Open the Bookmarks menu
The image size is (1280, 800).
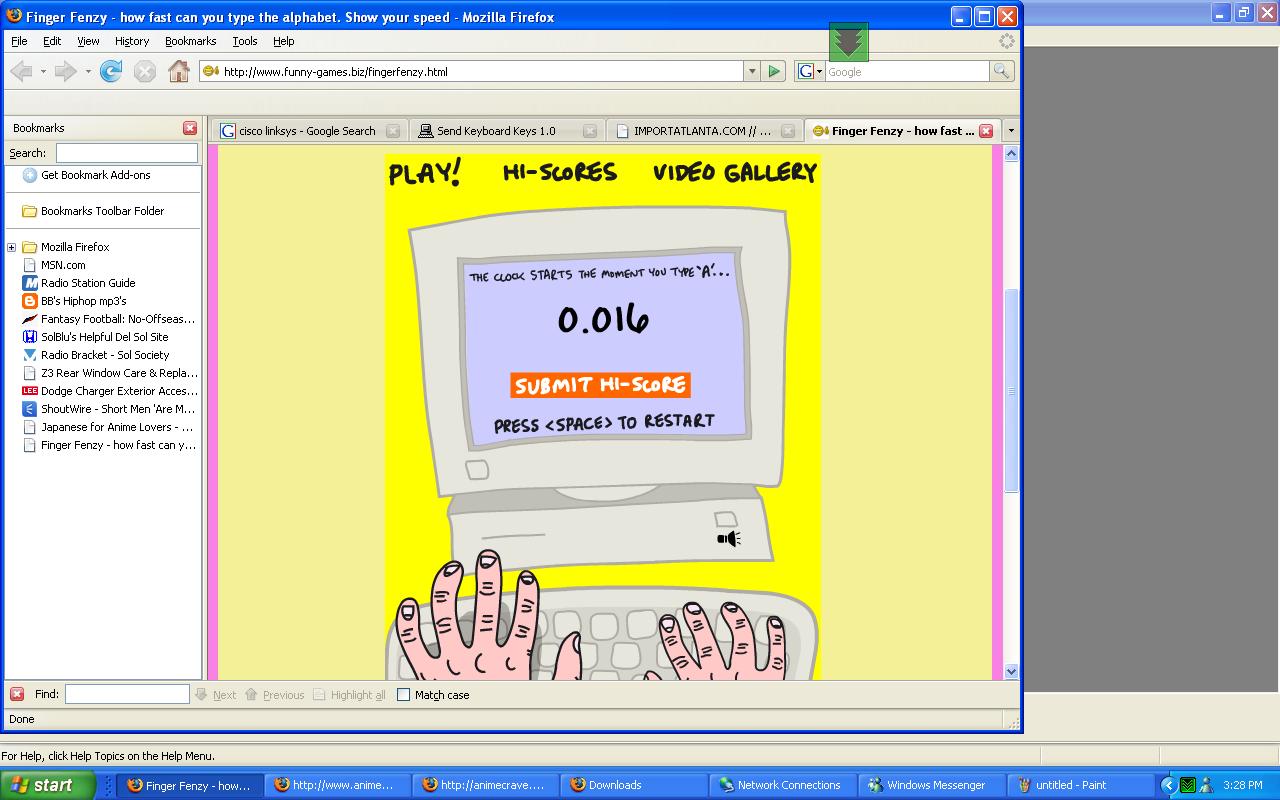tap(190, 41)
